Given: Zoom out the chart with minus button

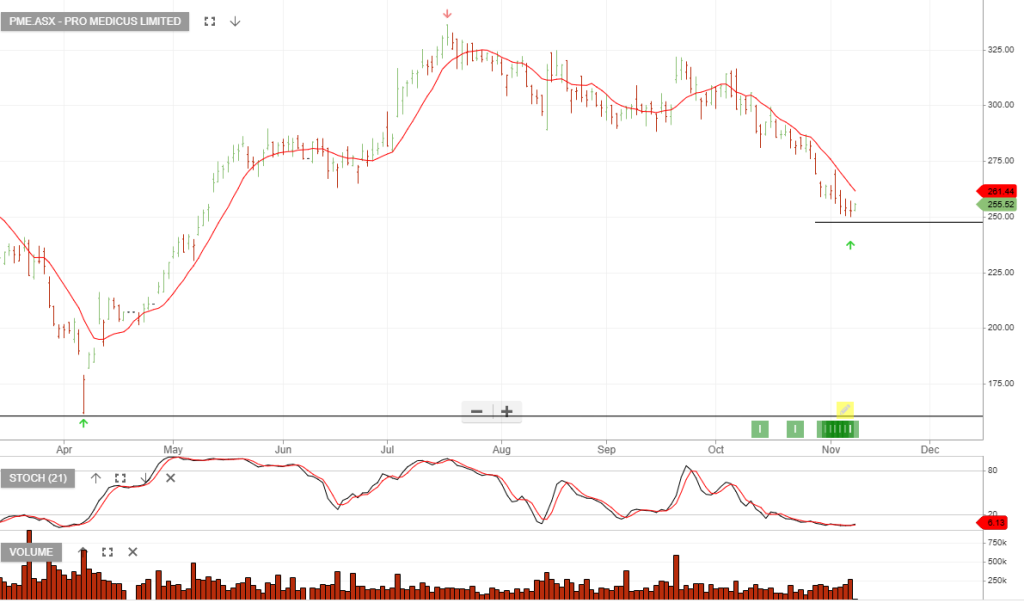Looking at the screenshot, I should pyautogui.click(x=477, y=411).
